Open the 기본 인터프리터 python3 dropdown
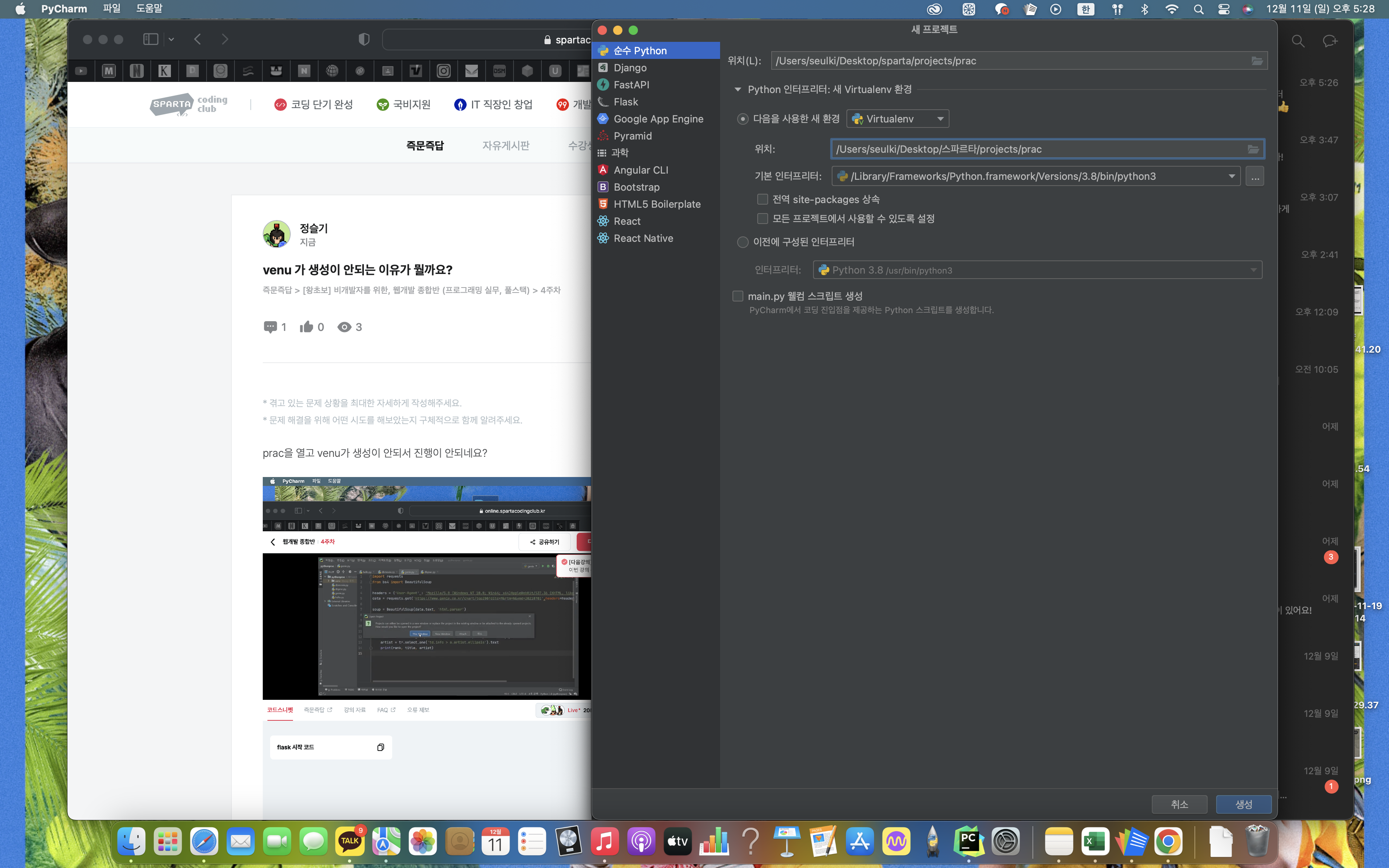Screen dimensions: 1389x868 [x=1036, y=176]
